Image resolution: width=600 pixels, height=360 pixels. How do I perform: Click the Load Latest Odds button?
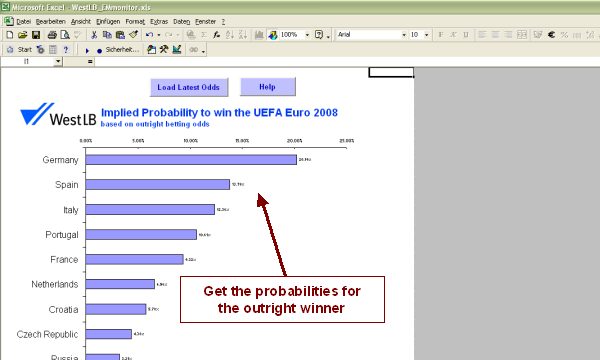[x=189, y=87]
